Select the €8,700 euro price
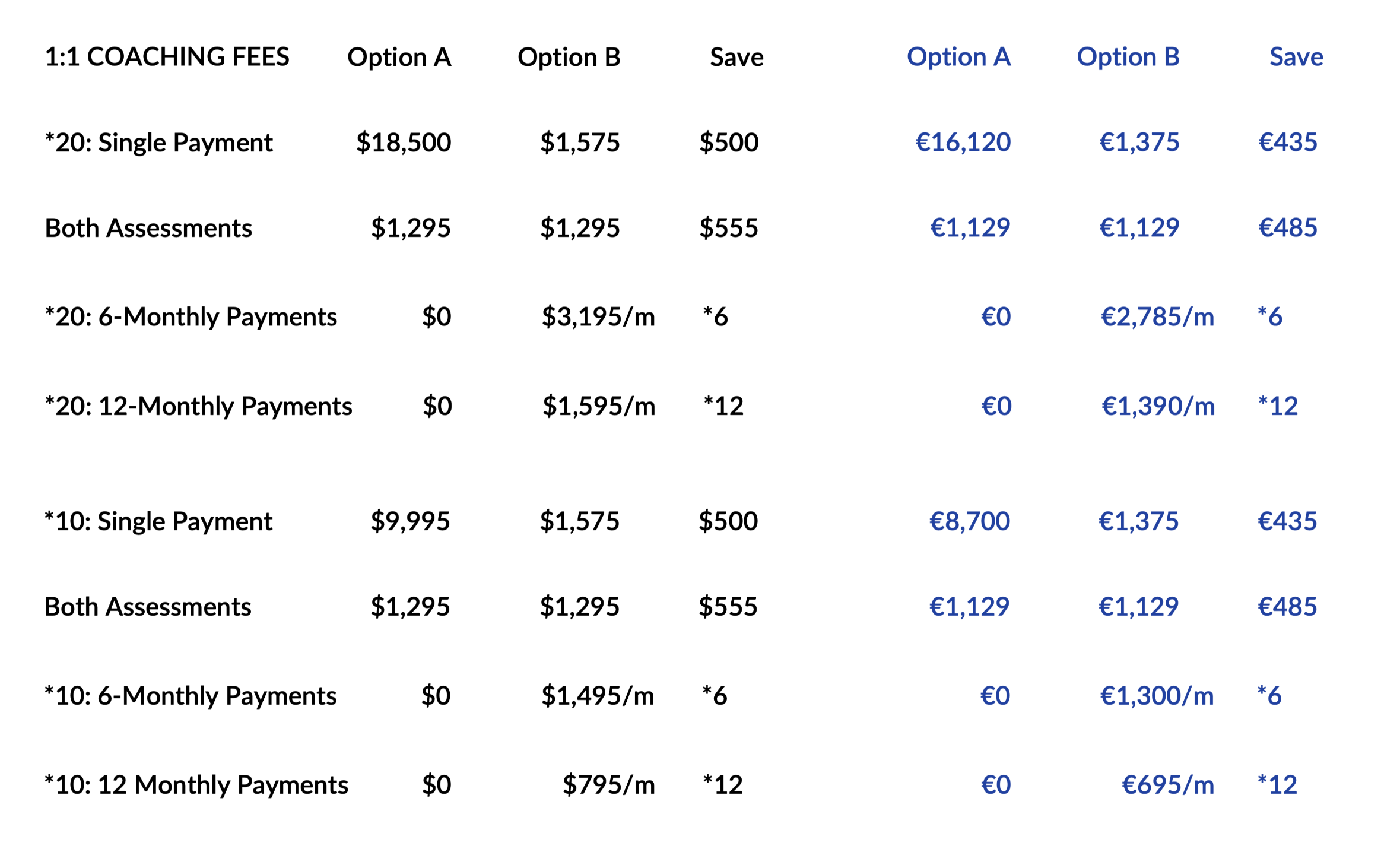1400x855 pixels. point(969,521)
